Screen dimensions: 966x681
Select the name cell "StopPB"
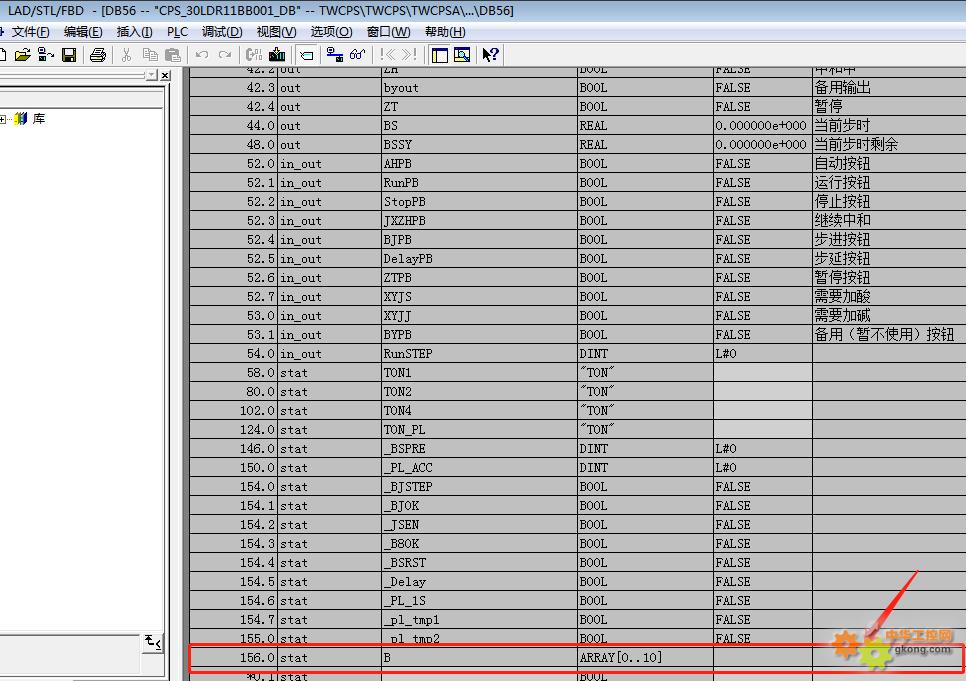479,202
